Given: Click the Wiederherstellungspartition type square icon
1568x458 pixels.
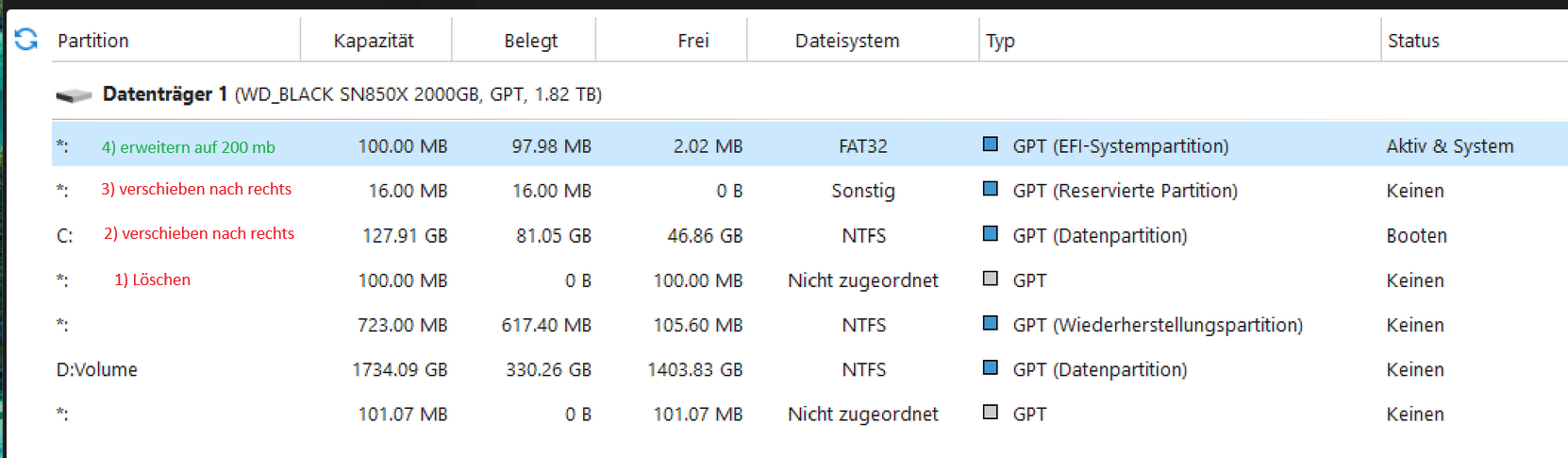Looking at the screenshot, I should click(990, 323).
